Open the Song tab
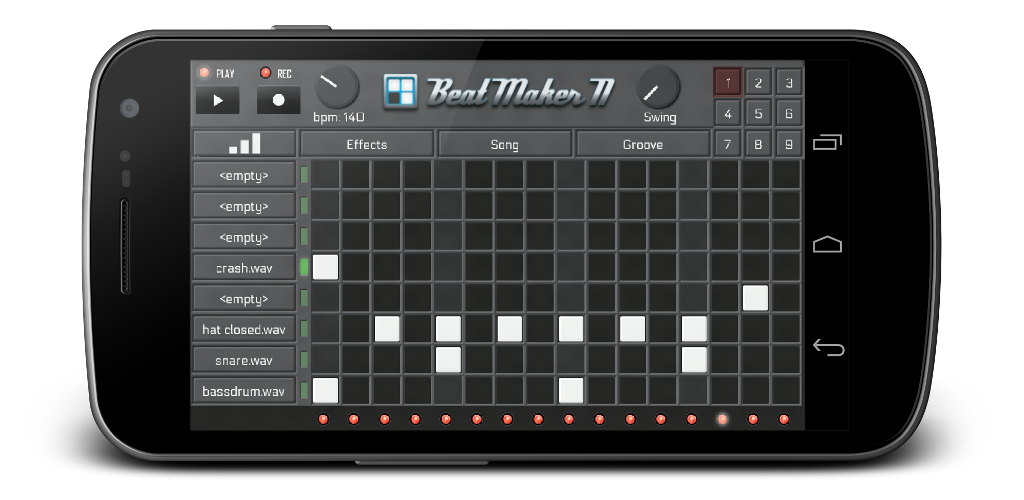 pos(505,144)
